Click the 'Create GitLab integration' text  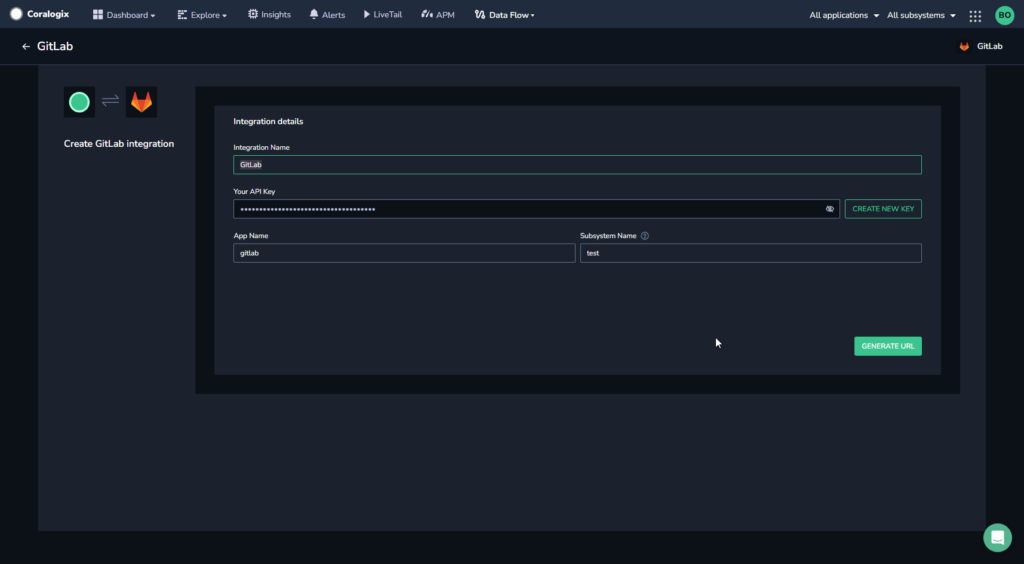click(119, 144)
